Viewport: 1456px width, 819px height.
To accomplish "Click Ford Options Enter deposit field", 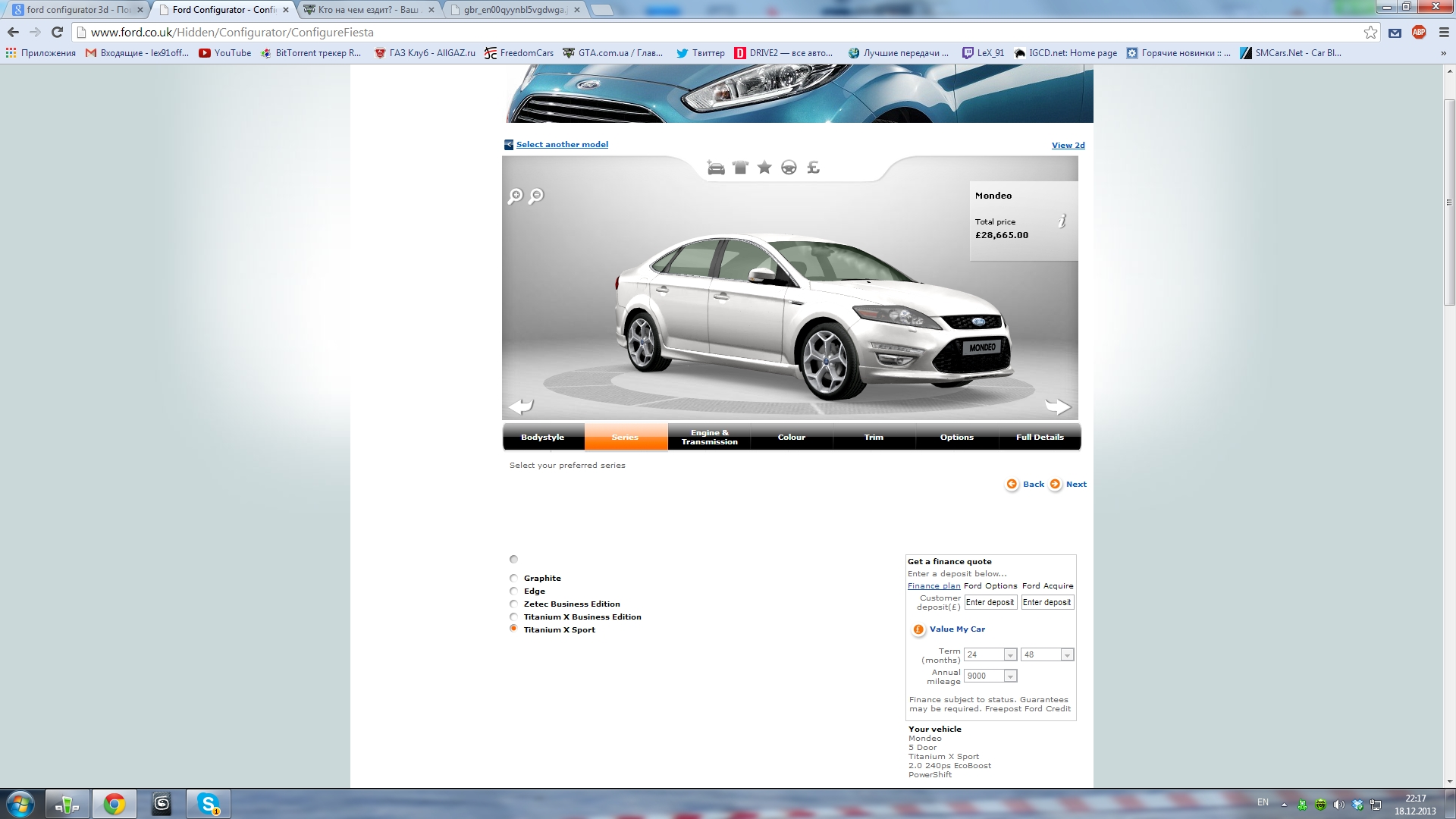I will (990, 602).
